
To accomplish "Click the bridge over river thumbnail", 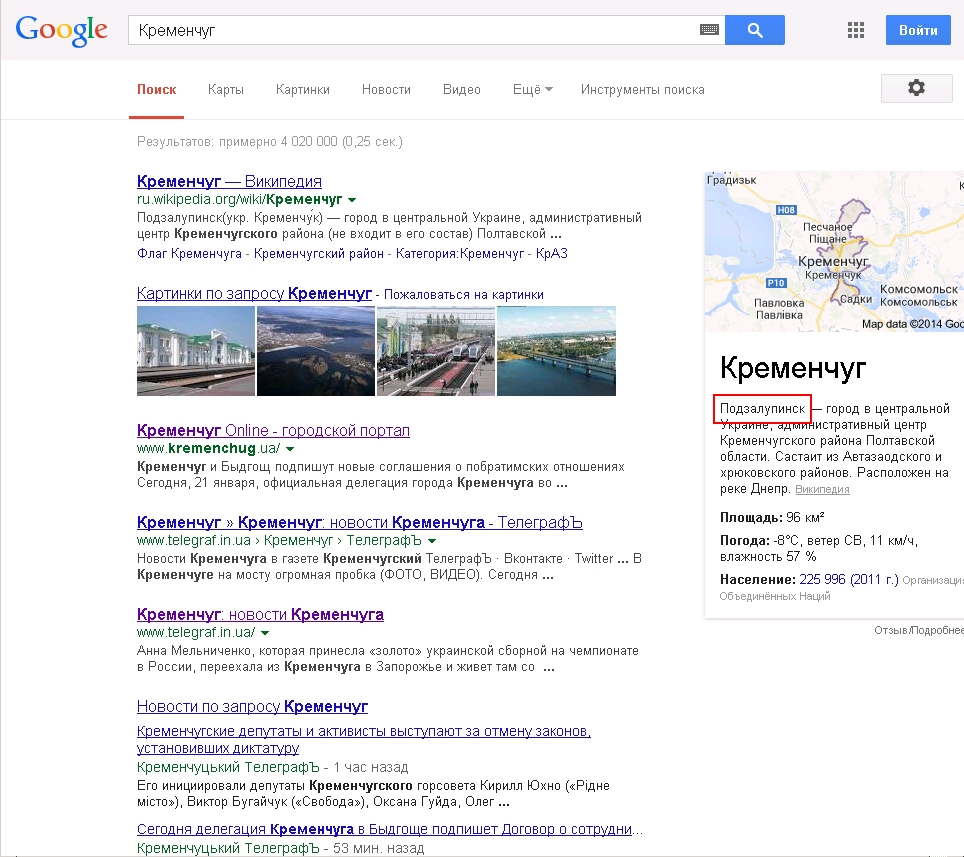I will click(556, 351).
